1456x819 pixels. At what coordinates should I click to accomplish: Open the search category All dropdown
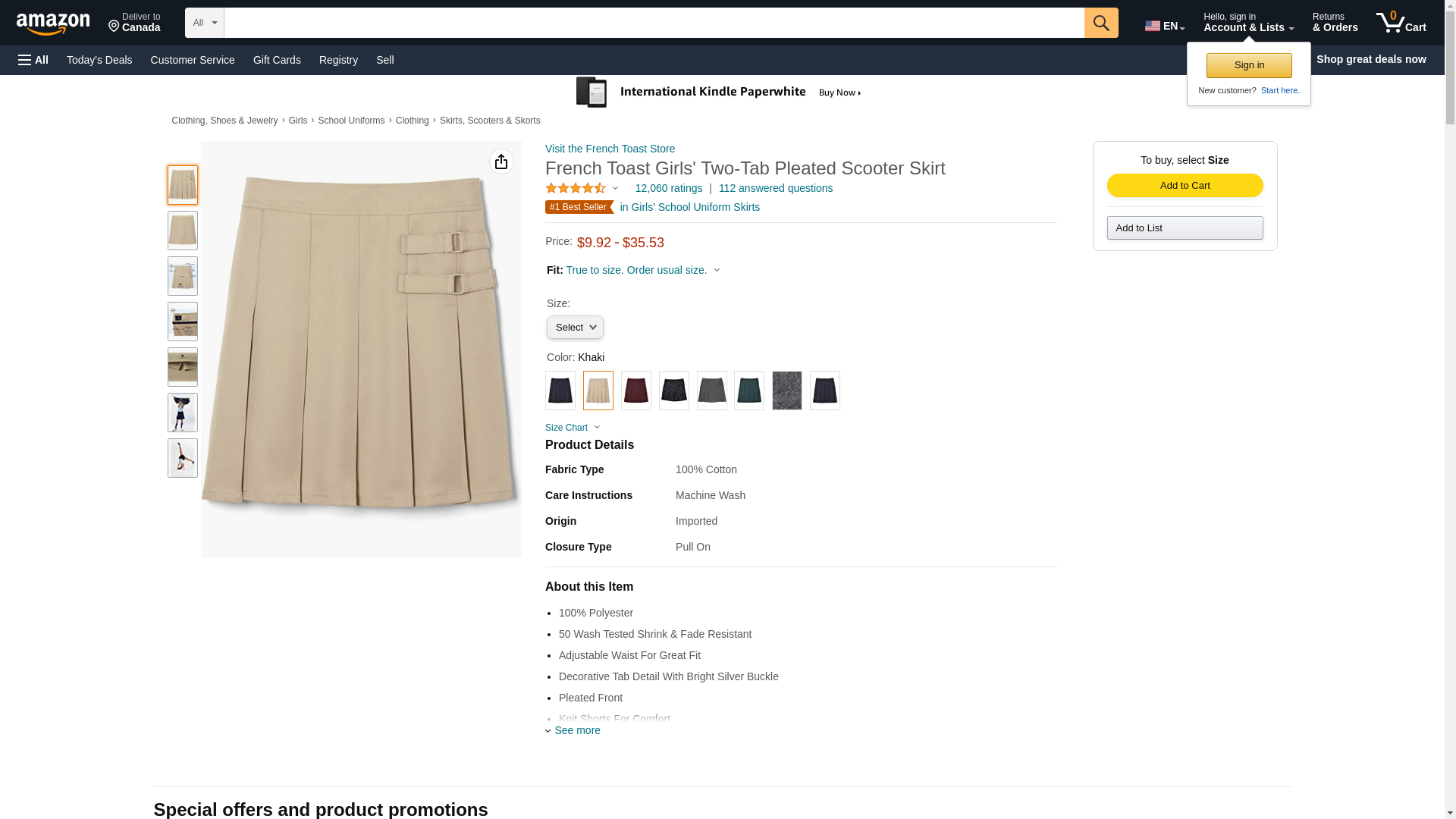204,23
